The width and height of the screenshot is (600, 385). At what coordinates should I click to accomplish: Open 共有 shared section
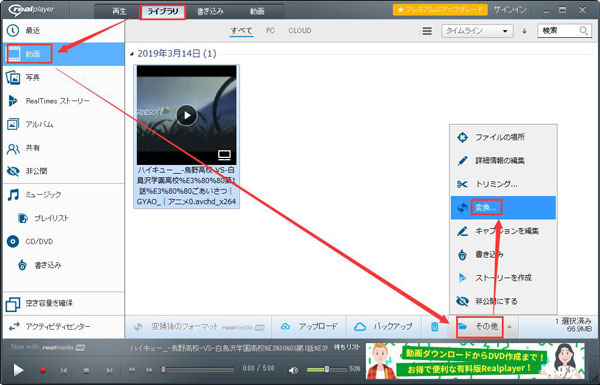click(63, 148)
